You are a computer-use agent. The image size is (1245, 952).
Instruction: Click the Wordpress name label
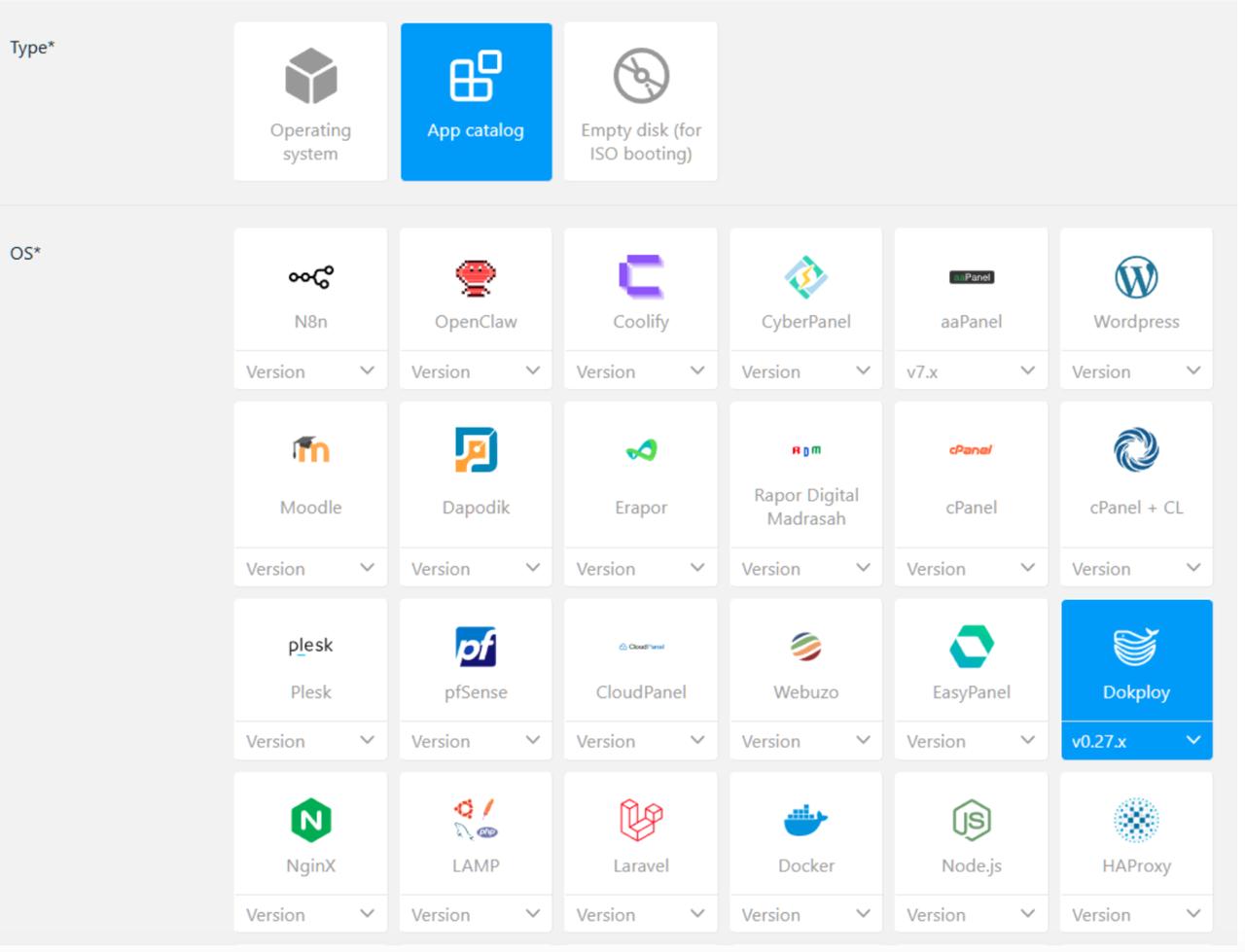point(1136,322)
